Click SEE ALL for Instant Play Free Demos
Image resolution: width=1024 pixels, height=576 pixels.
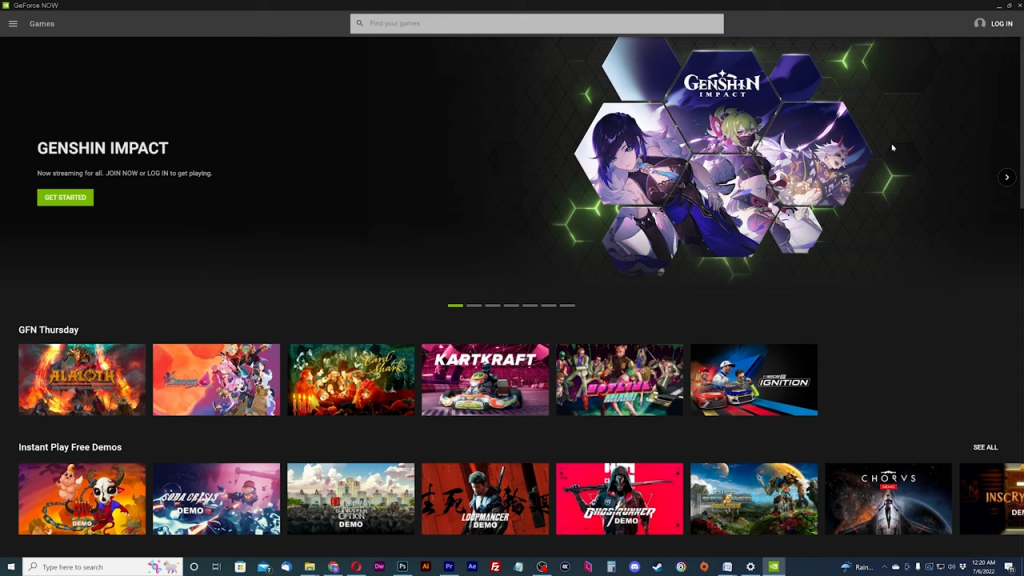pos(985,447)
